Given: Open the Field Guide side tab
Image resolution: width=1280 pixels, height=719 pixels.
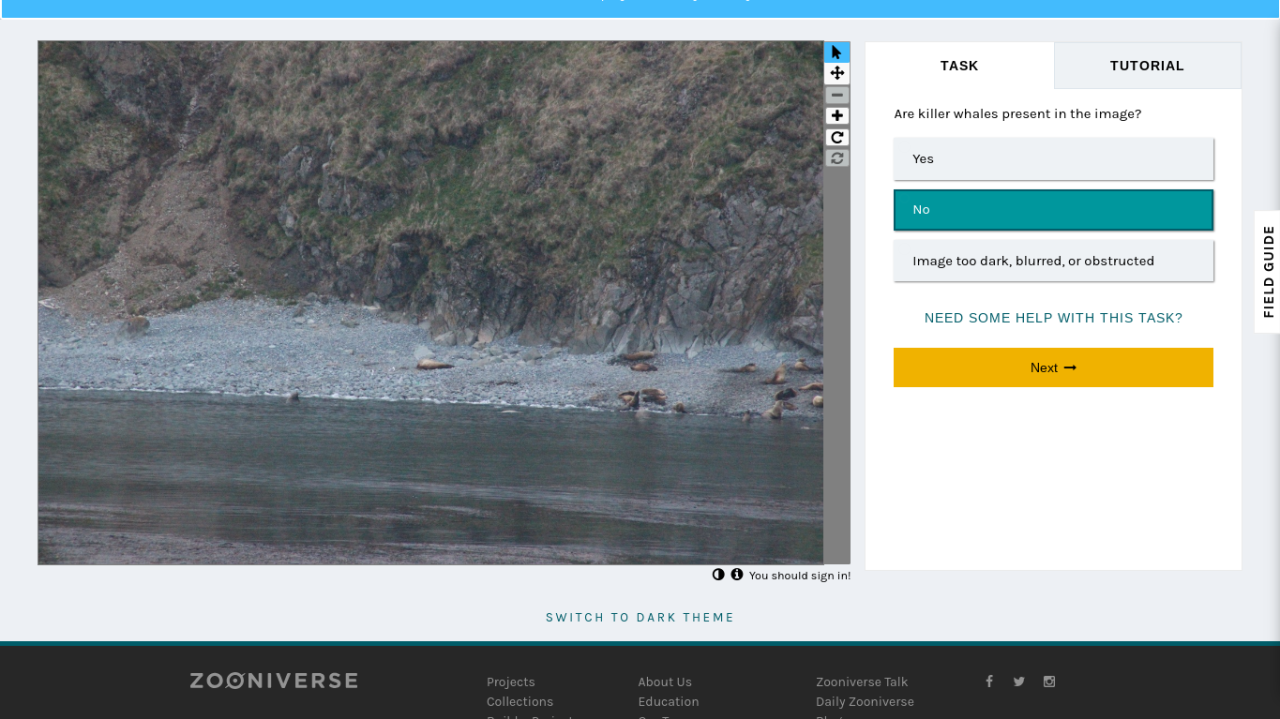Looking at the screenshot, I should pyautogui.click(x=1268, y=272).
